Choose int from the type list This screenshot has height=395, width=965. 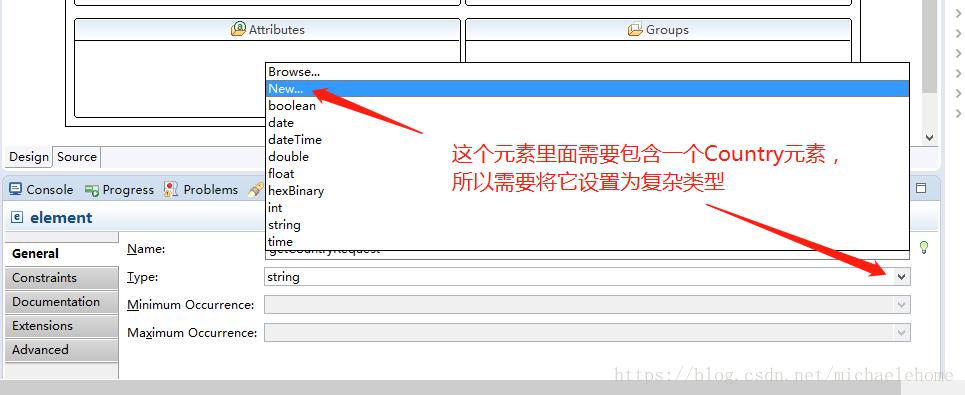click(587, 208)
